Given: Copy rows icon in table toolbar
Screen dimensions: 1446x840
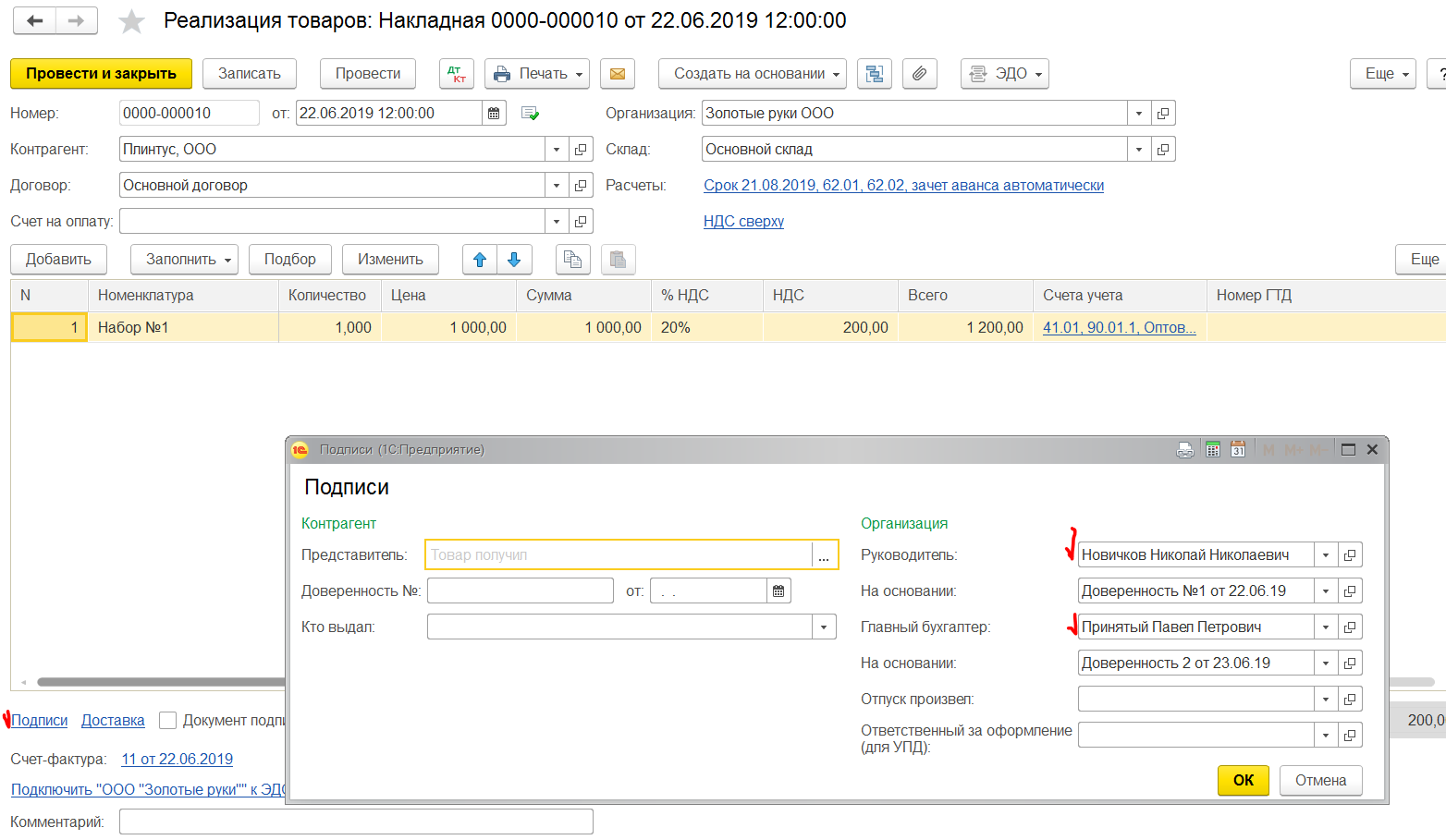Looking at the screenshot, I should pyautogui.click(x=573, y=260).
